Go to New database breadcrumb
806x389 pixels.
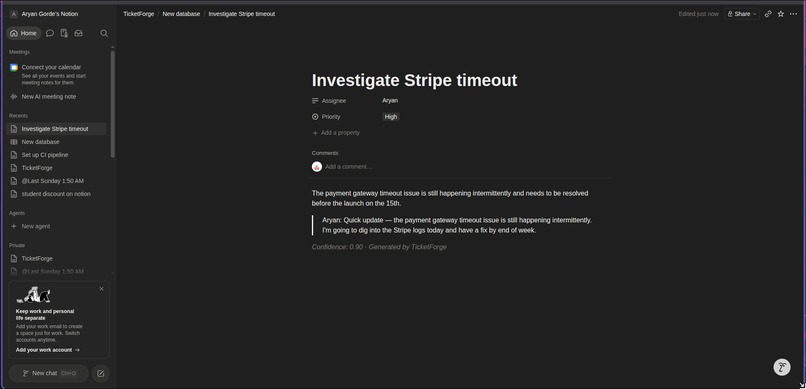coord(181,14)
